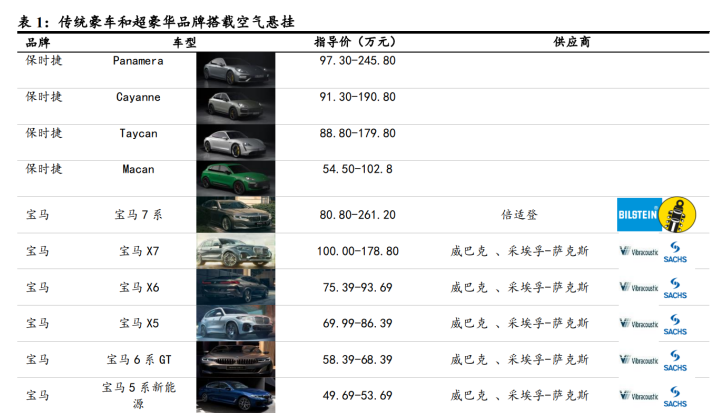Click the price 100.00-178.80
Viewport: 715px width, 413px height.
click(x=358, y=251)
